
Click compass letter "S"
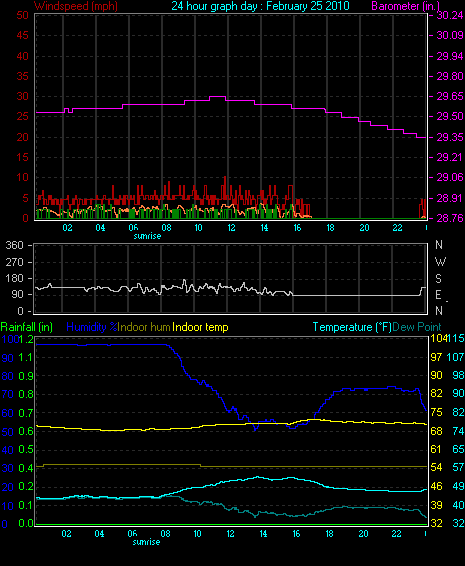438,279
